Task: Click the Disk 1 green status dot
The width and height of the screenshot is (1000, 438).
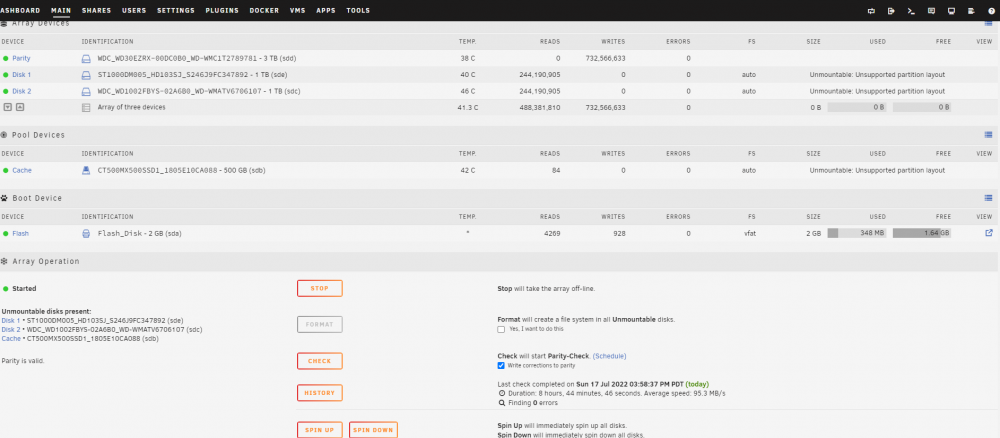Action: pos(6,75)
